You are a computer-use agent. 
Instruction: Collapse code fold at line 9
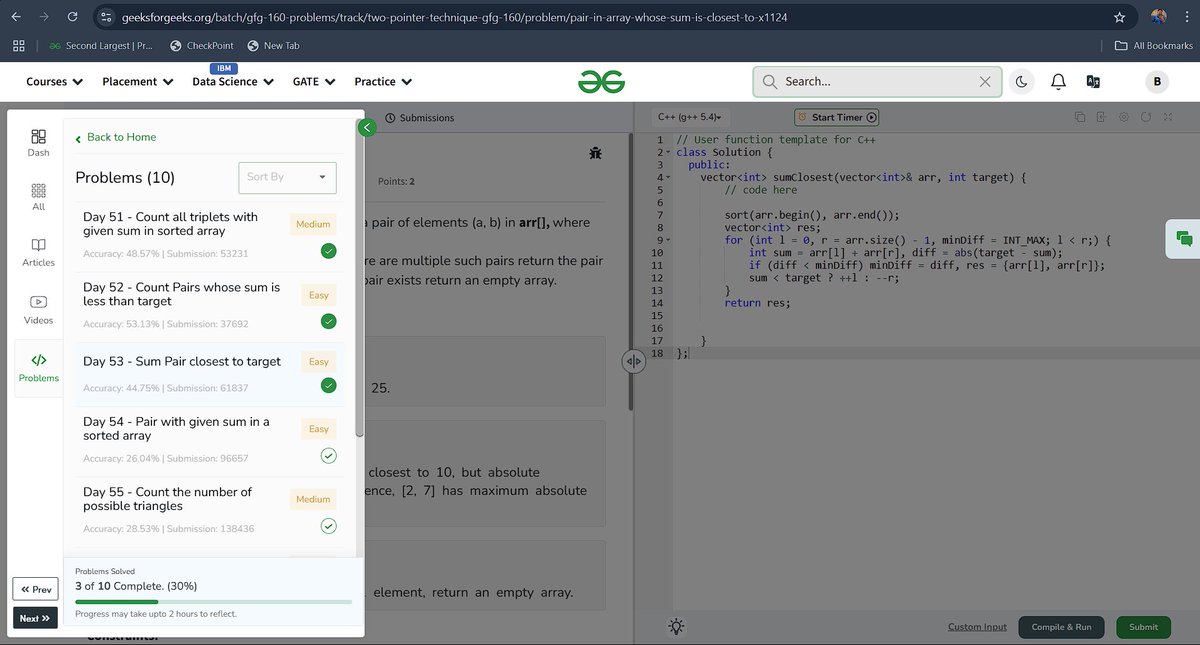tap(669, 240)
